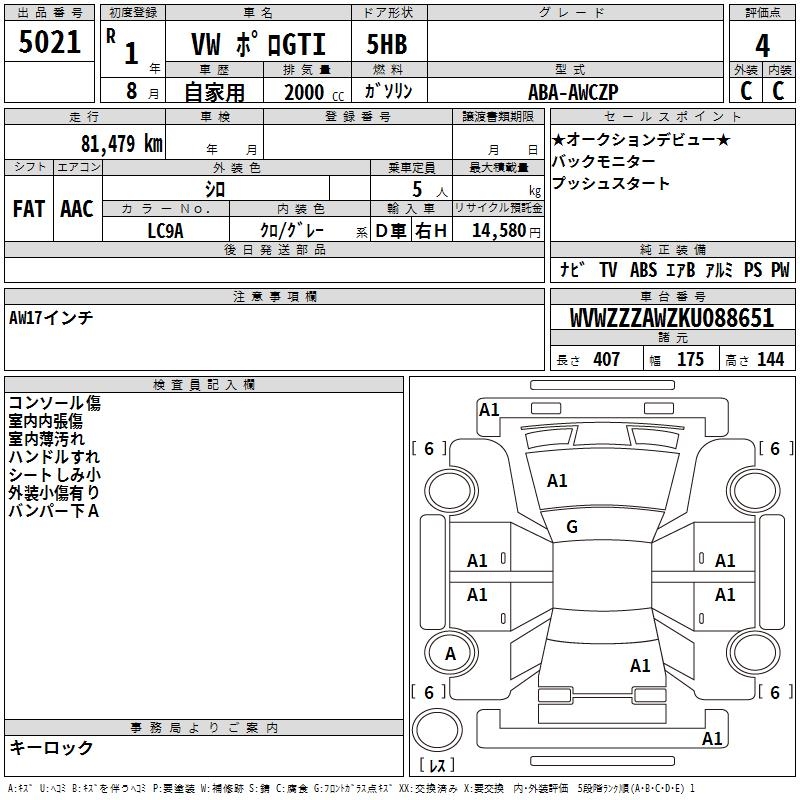Select the inspector note ハンドルすれ
Image resolution: width=800 pixels, height=800 pixels.
click(54, 457)
